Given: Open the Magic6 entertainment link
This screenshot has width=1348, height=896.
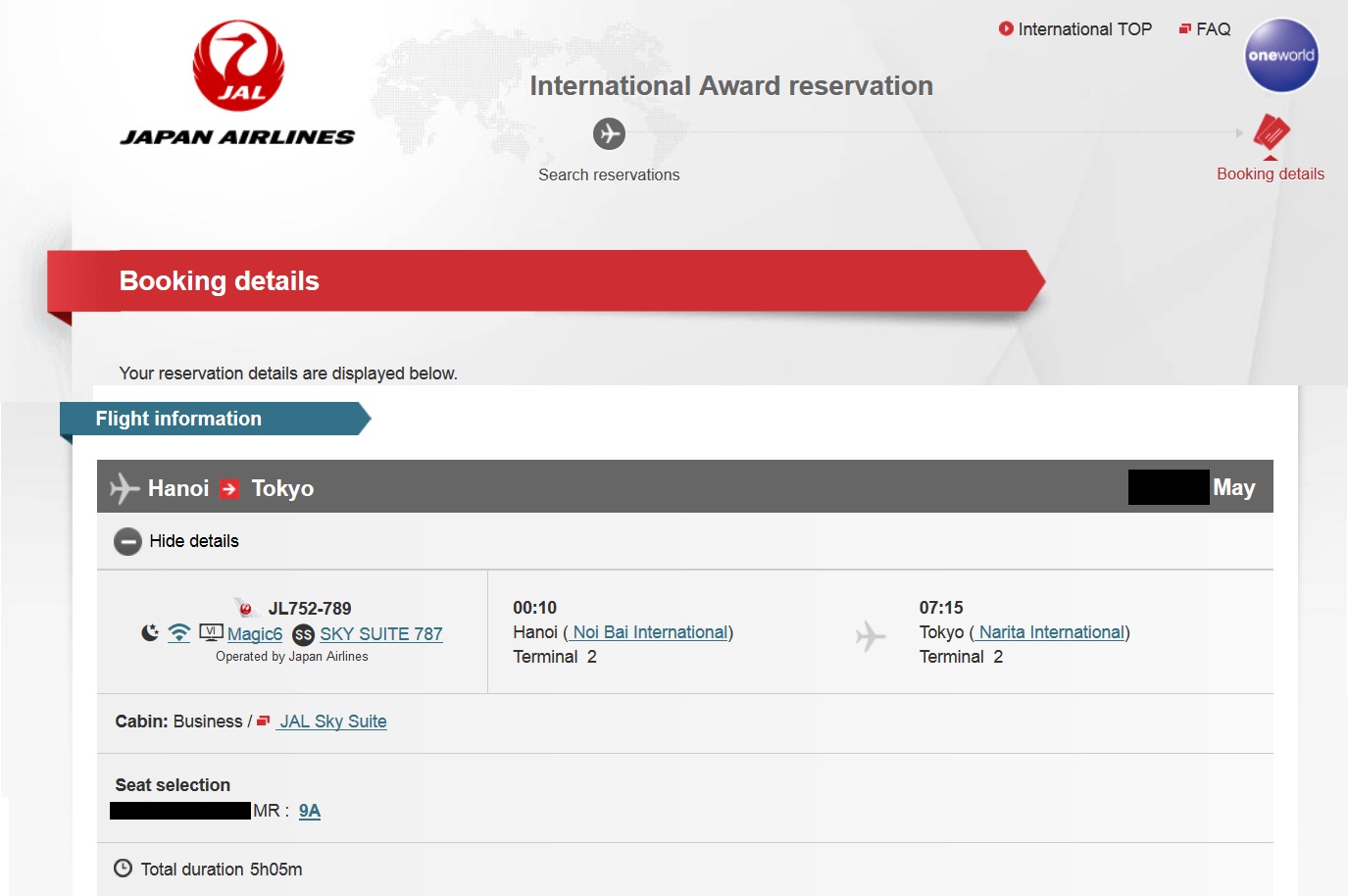Looking at the screenshot, I should [x=255, y=634].
